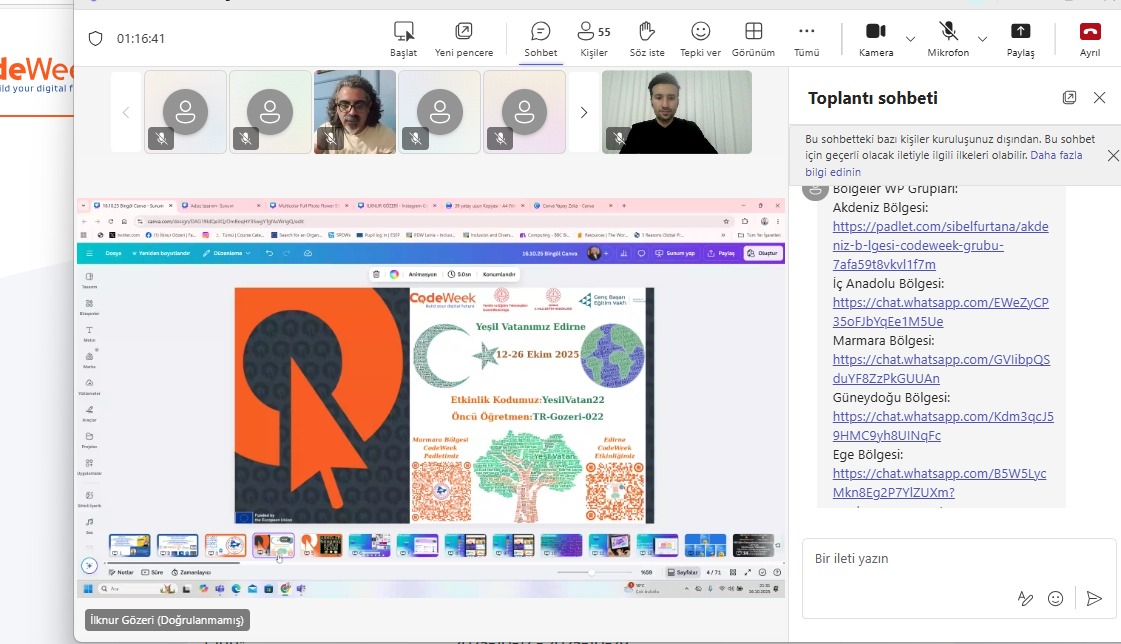Select the first Canva browser tab
Image resolution: width=1121 pixels, height=644 pixels.
(134, 206)
